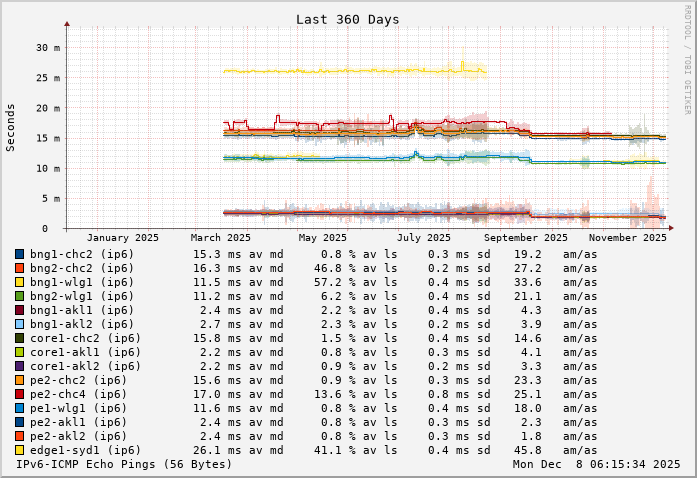Click the bng1-chc2 legend color swatch
Viewport: 697px width, 478px height.
click(x=19, y=254)
